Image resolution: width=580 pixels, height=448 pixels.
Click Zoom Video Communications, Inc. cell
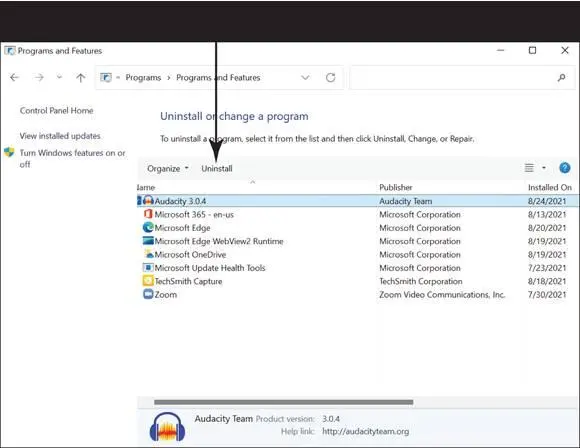(442, 295)
